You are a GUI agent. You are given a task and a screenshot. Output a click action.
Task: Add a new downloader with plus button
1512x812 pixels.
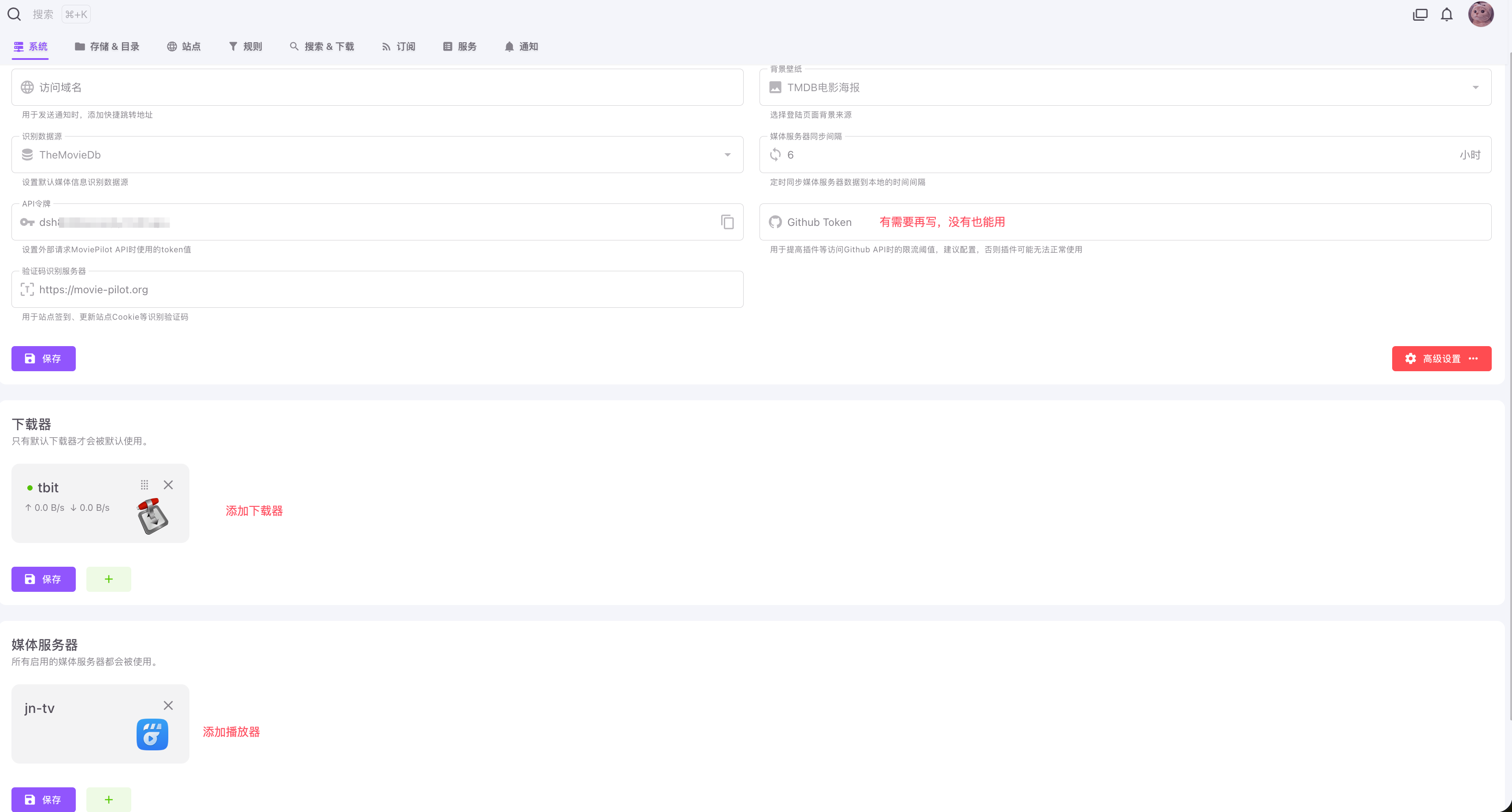(x=108, y=579)
